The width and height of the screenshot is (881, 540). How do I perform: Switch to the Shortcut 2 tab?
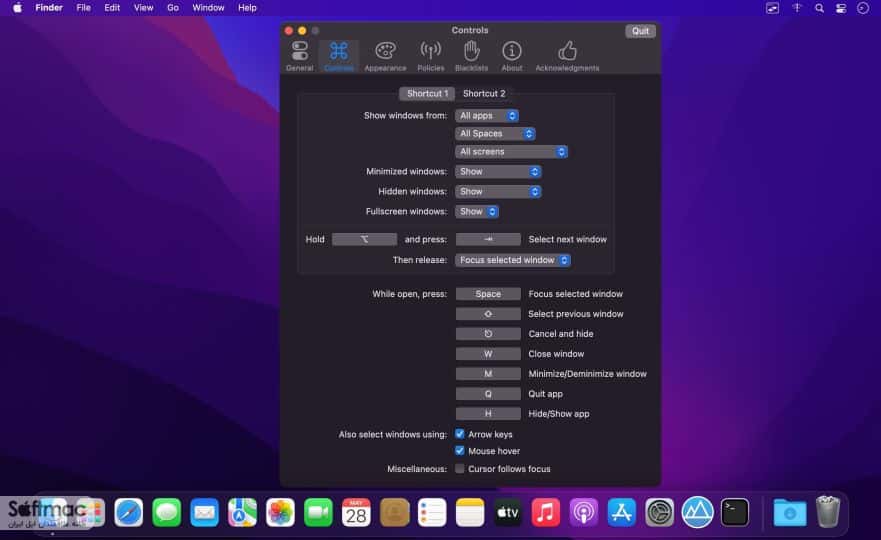tap(484, 93)
